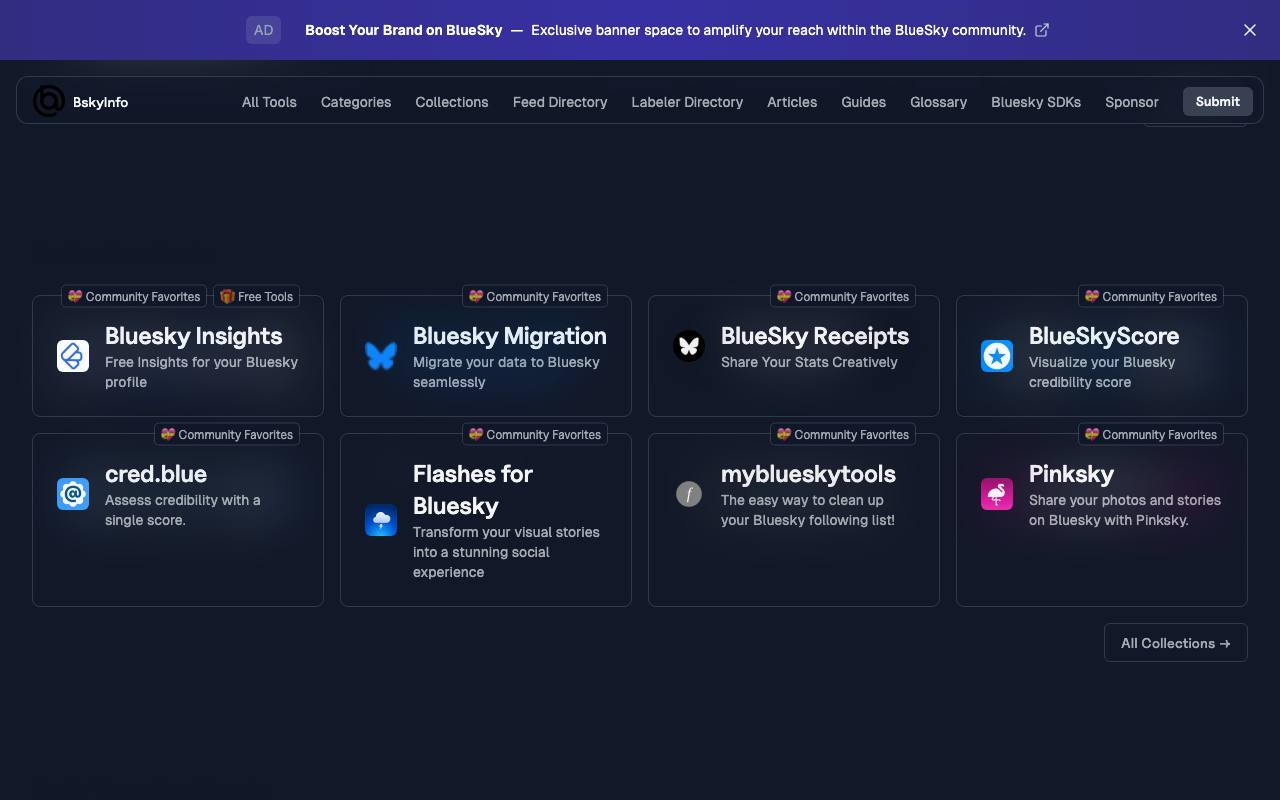Click Community Favorites tag on Flashes card
1280x800 pixels.
[x=535, y=434]
